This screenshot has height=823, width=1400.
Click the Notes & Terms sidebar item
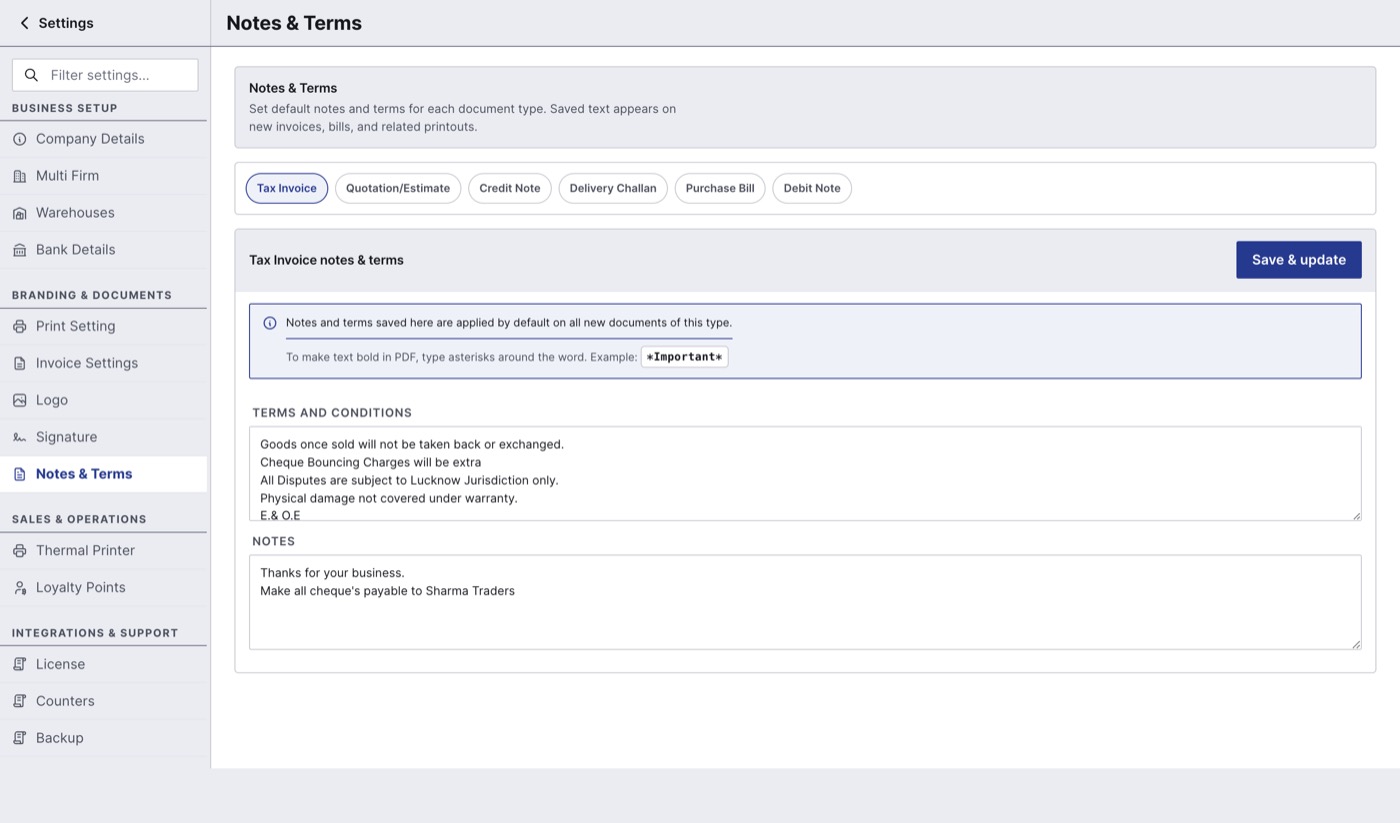[x=104, y=474]
